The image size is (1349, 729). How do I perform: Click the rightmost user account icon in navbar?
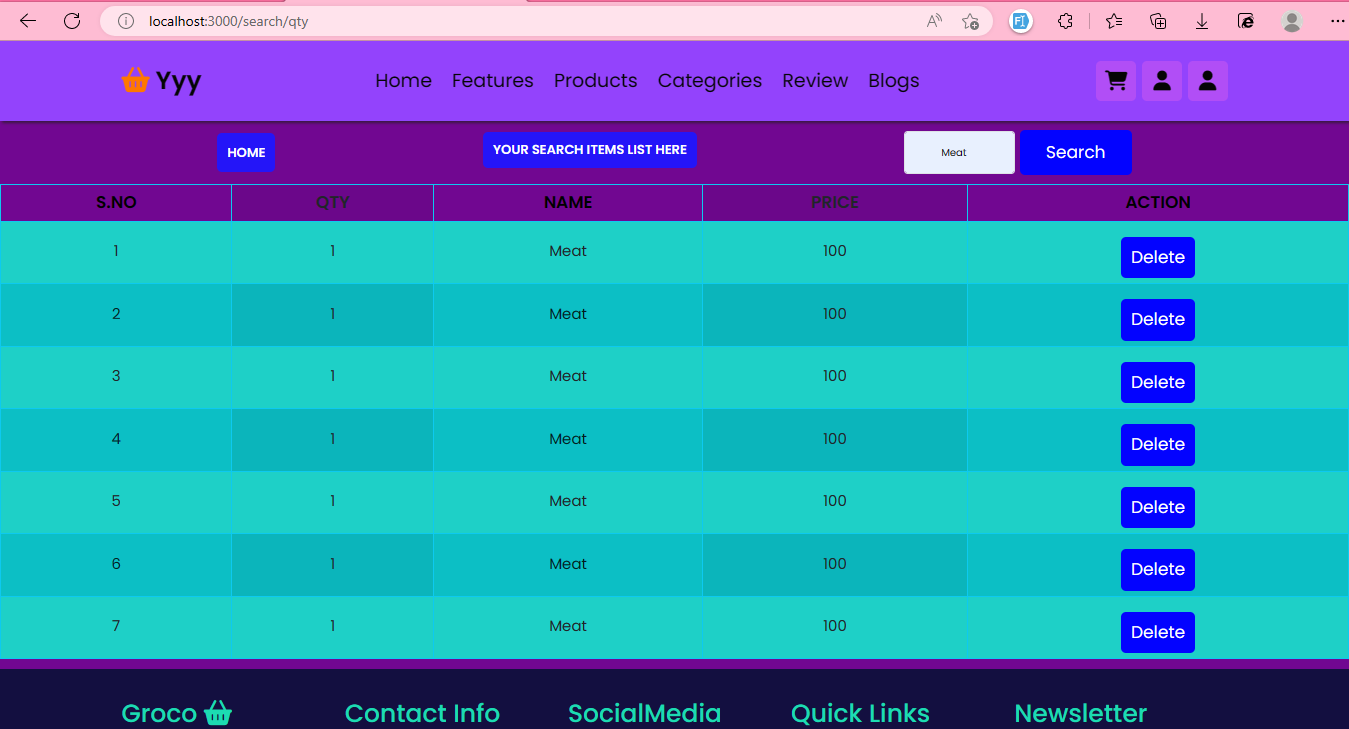(x=1208, y=81)
